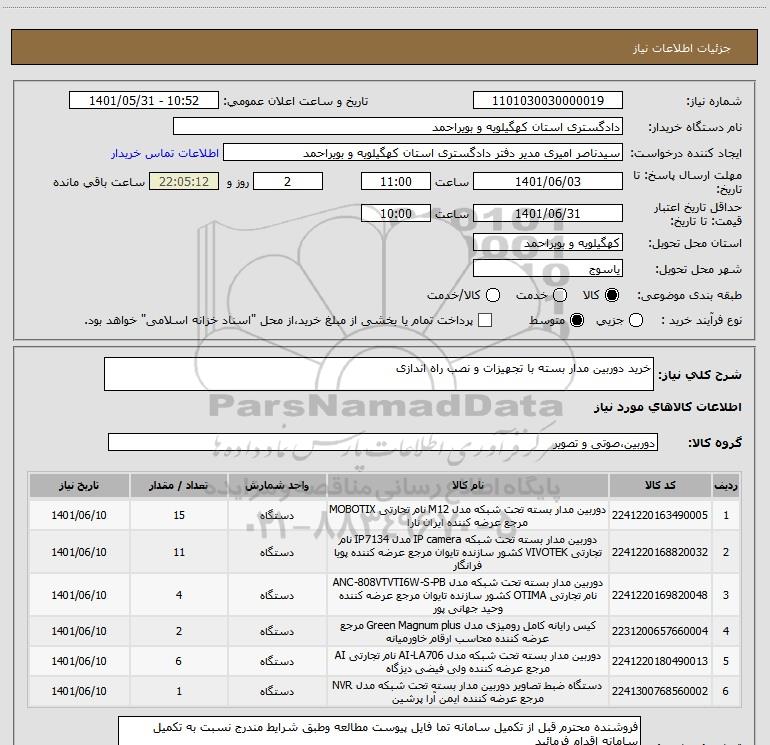
Task: Click the delivery province field کهگیلویه و بویراحمد
Action: 548,243
